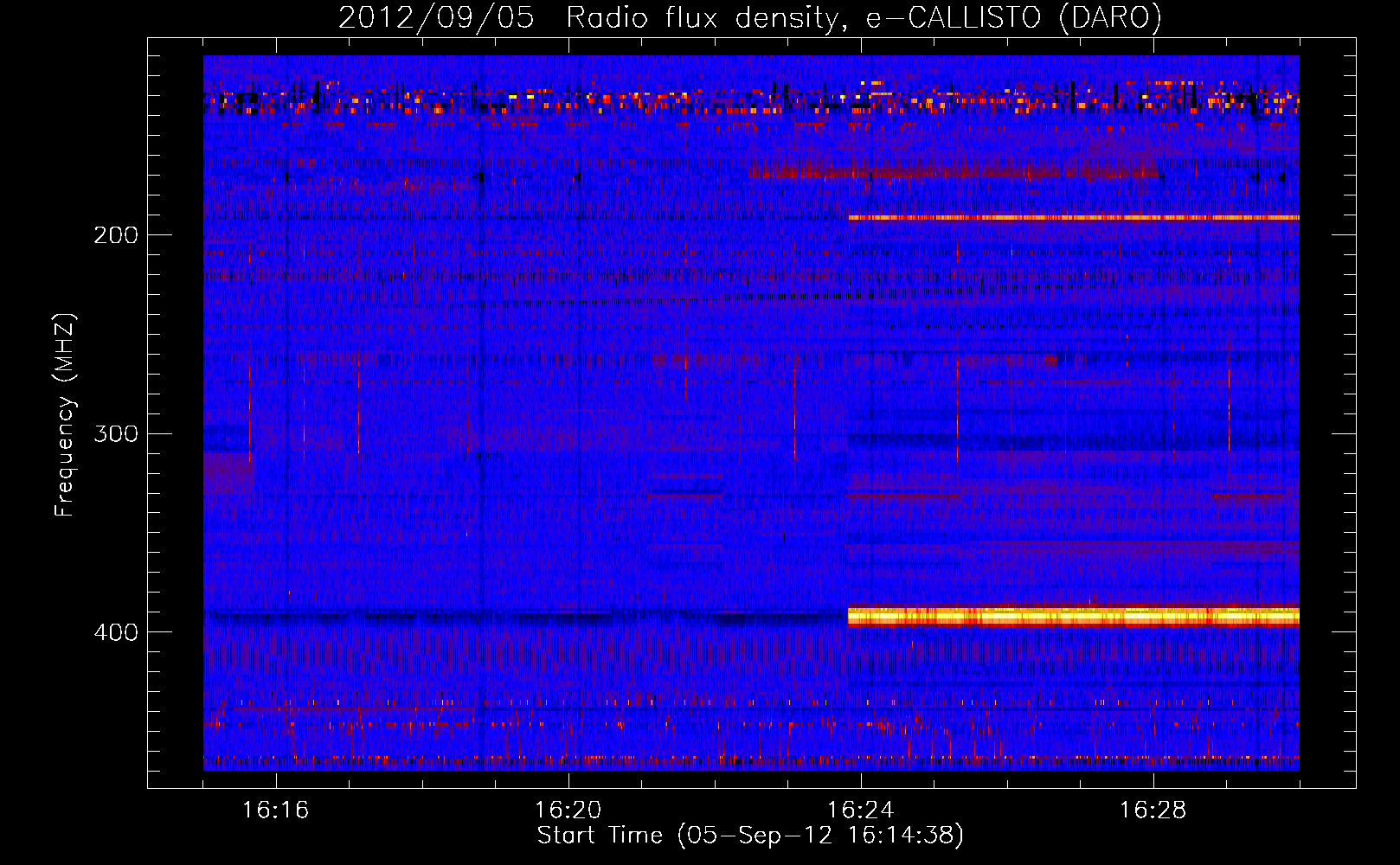The height and width of the screenshot is (865, 1400).
Task: Click the 16:24 time tick label
Action: coord(860,810)
